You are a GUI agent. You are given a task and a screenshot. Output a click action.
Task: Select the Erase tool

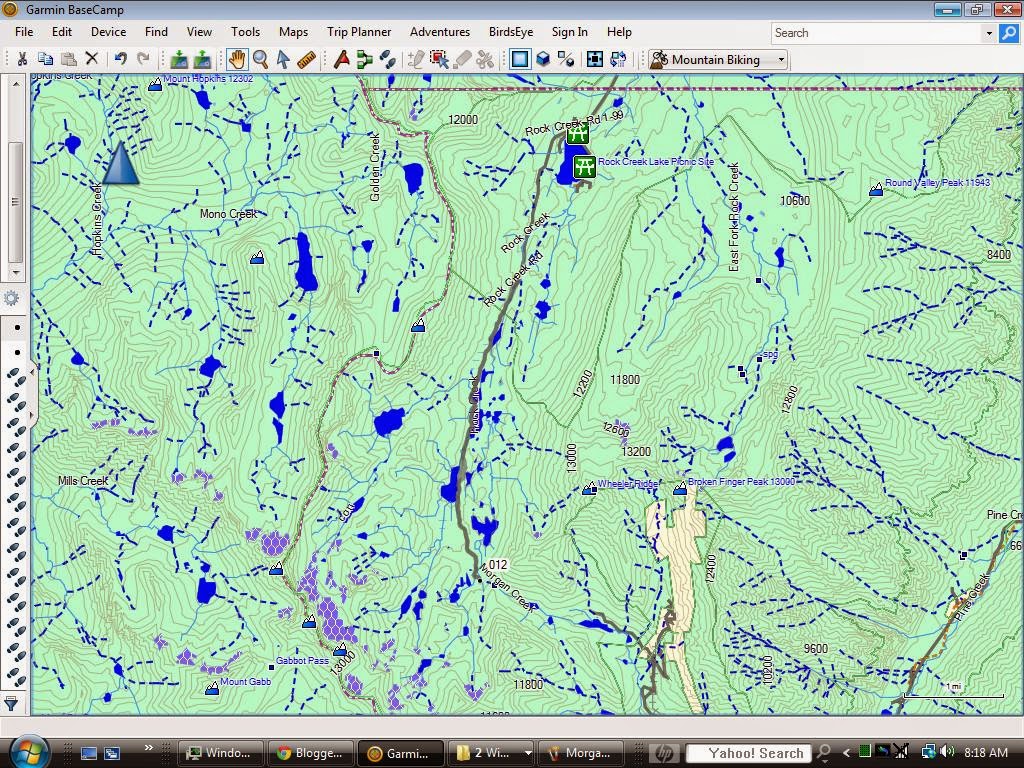tap(462, 59)
